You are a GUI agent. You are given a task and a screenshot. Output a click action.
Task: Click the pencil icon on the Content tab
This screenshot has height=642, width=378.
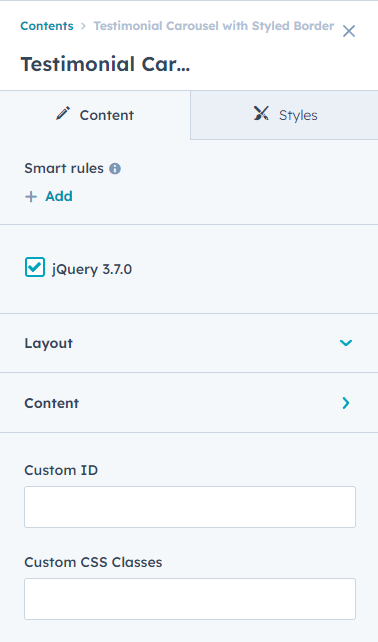coord(63,113)
